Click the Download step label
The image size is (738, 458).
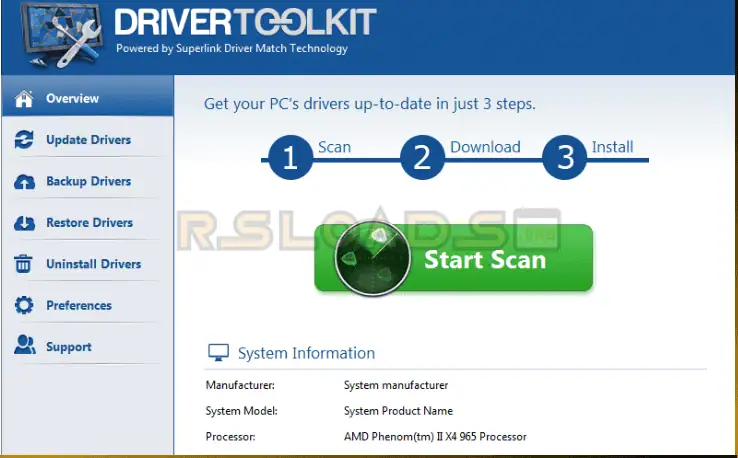(x=485, y=147)
